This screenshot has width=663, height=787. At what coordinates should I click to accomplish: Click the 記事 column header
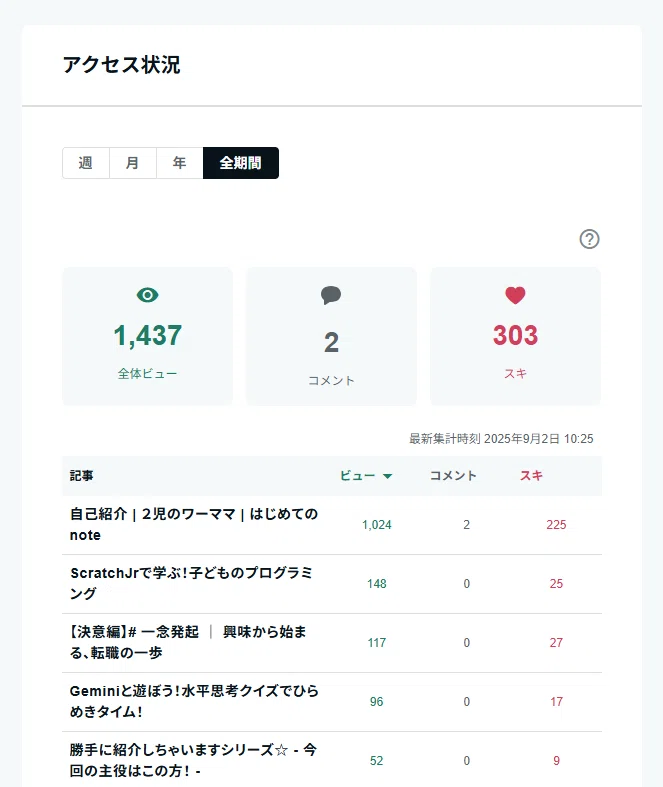[x=81, y=475]
